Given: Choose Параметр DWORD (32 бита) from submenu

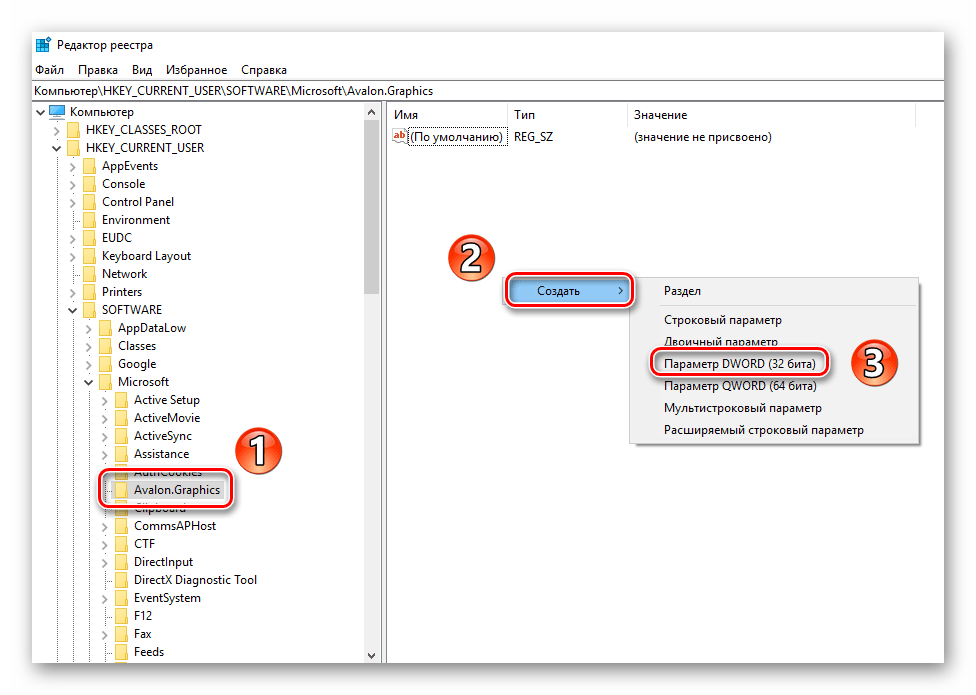Looking at the screenshot, I should click(739, 363).
